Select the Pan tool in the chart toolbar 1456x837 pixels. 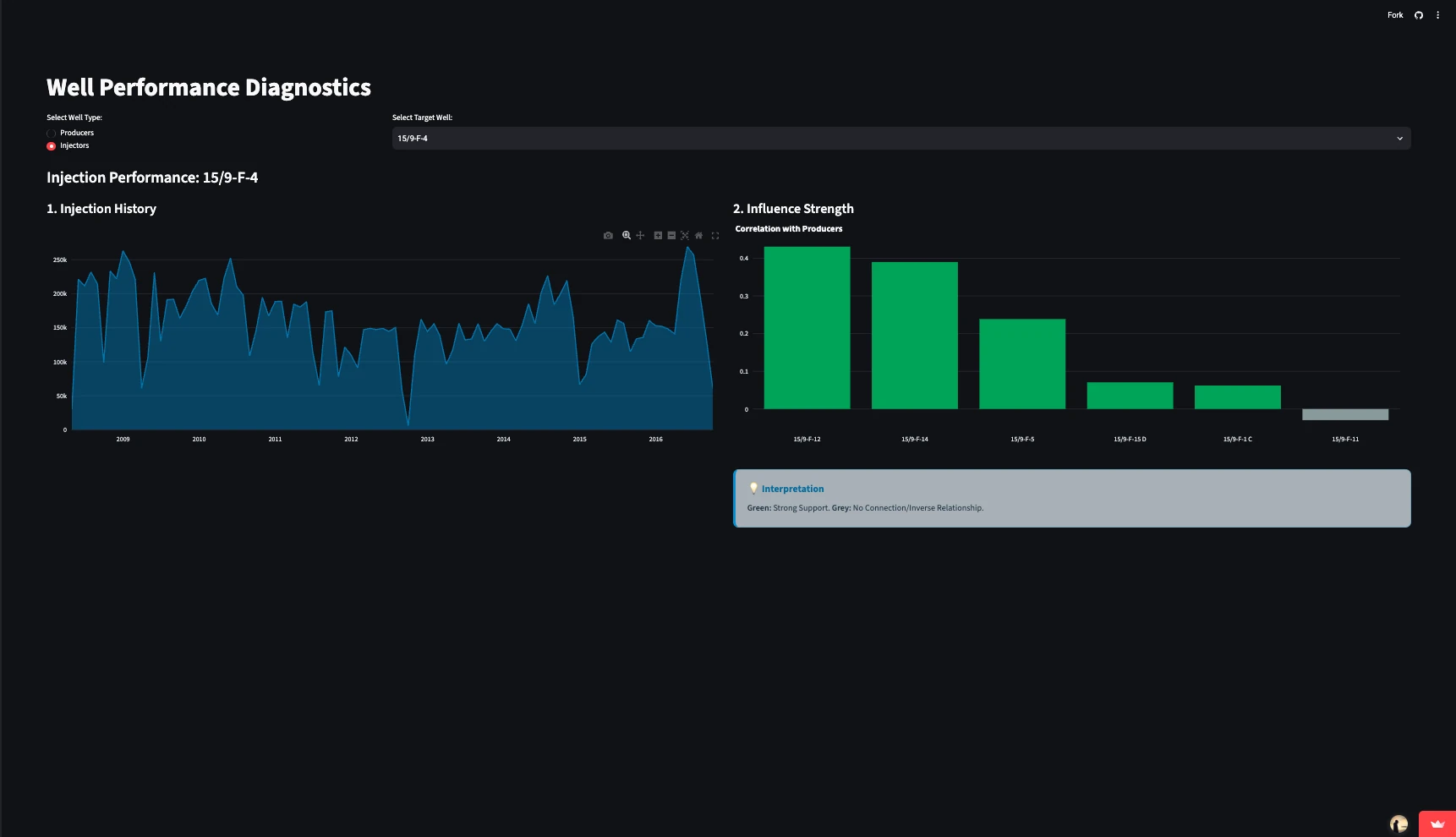pos(640,236)
